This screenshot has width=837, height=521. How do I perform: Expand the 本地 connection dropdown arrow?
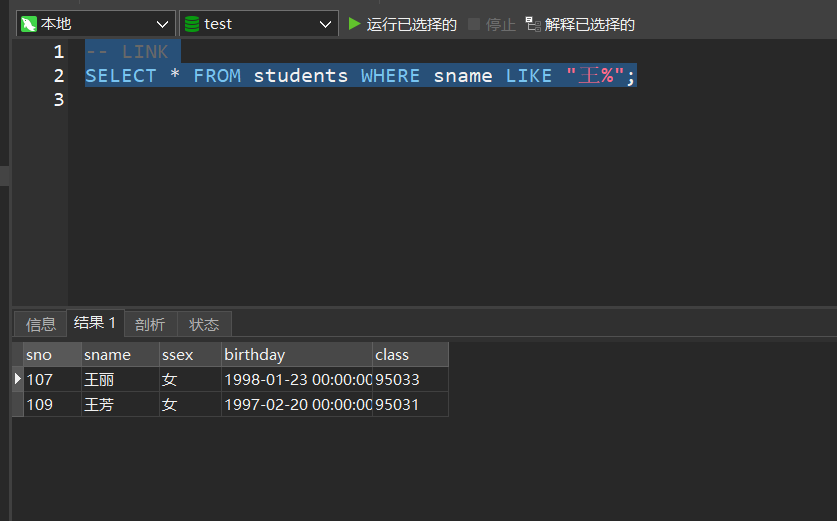click(163, 24)
